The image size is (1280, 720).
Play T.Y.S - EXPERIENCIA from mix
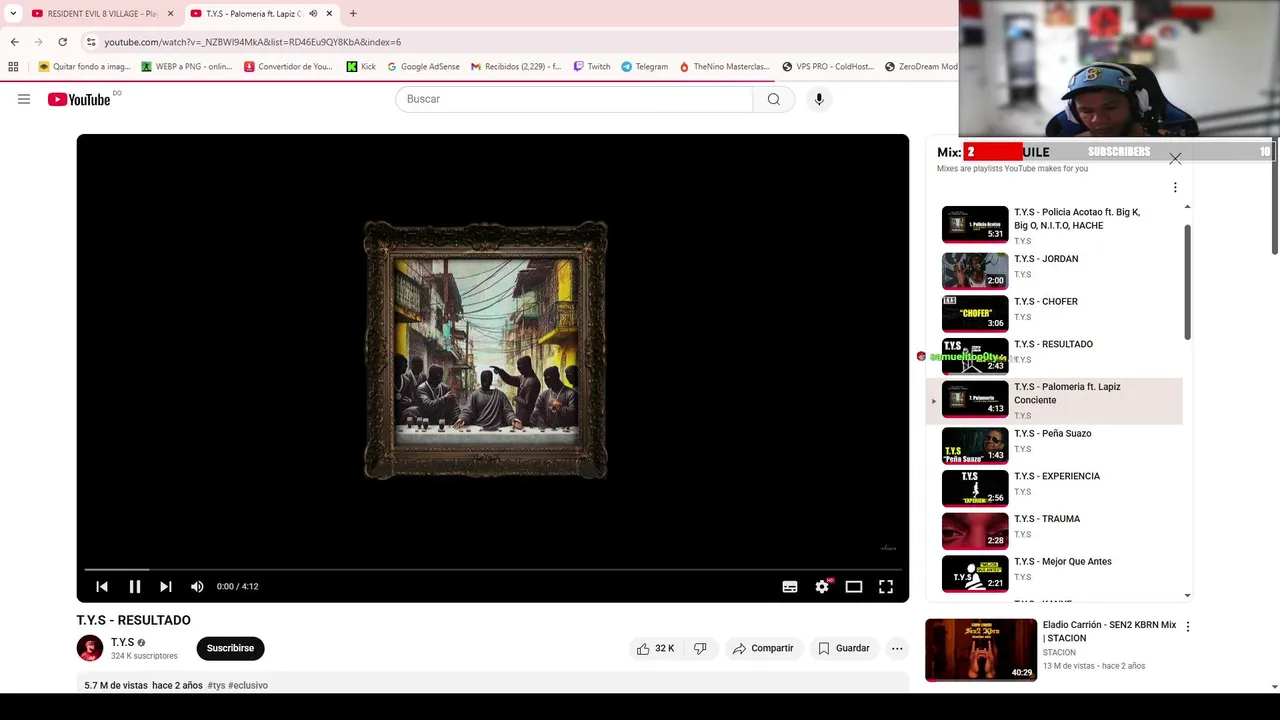tap(1054, 488)
